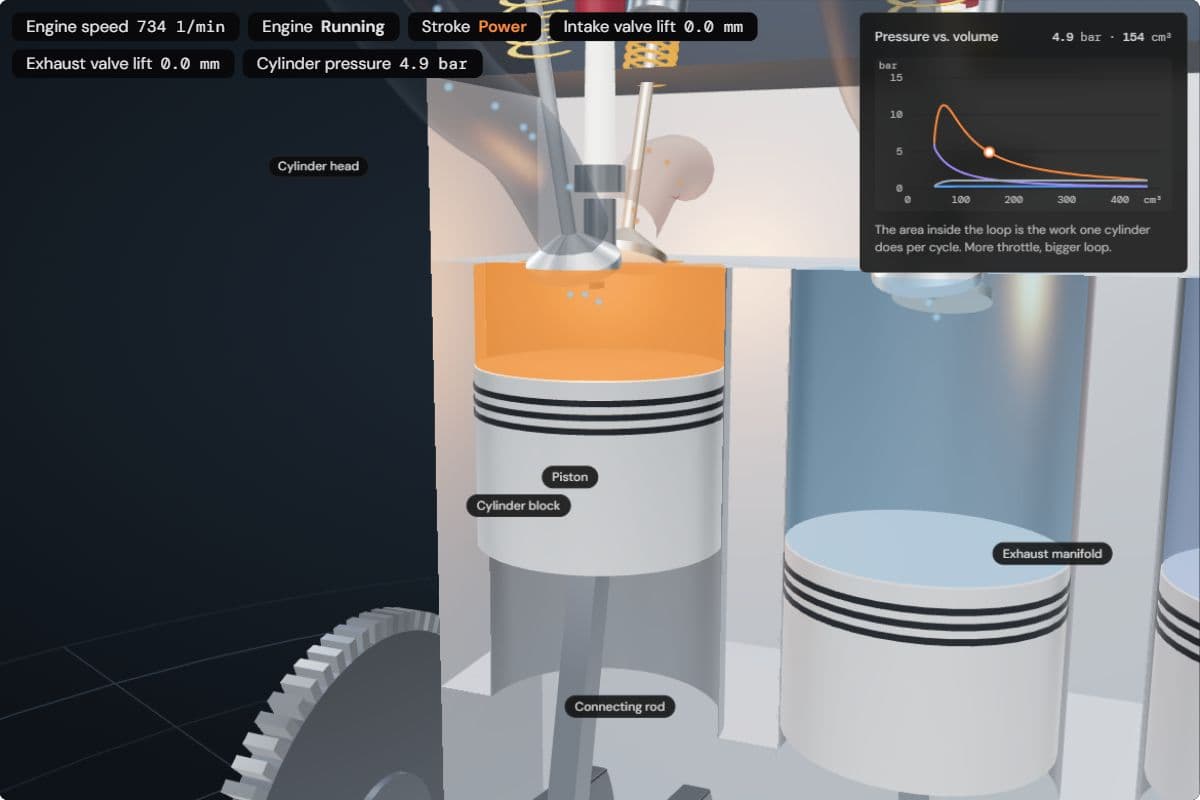
Task: Select the 200 tick on the volume axis
Action: coord(1014,200)
